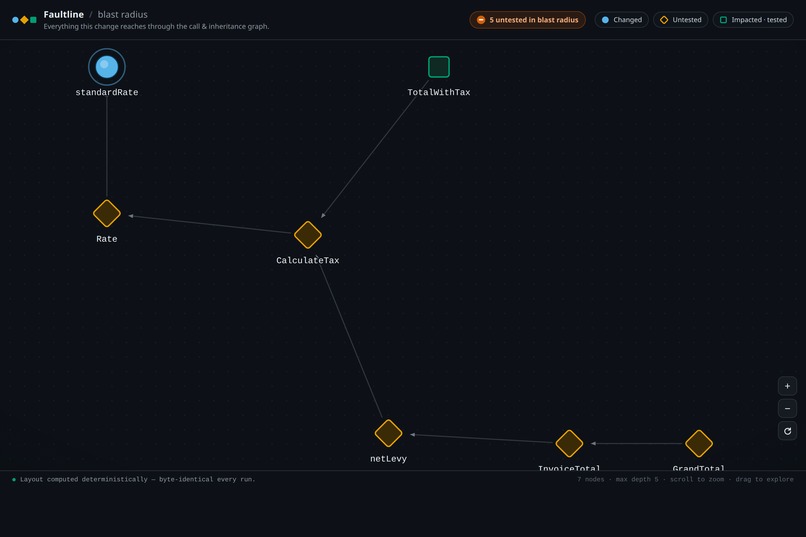Click the Faultline logo shapes
Screen dimensions: 806x537
[24, 20]
